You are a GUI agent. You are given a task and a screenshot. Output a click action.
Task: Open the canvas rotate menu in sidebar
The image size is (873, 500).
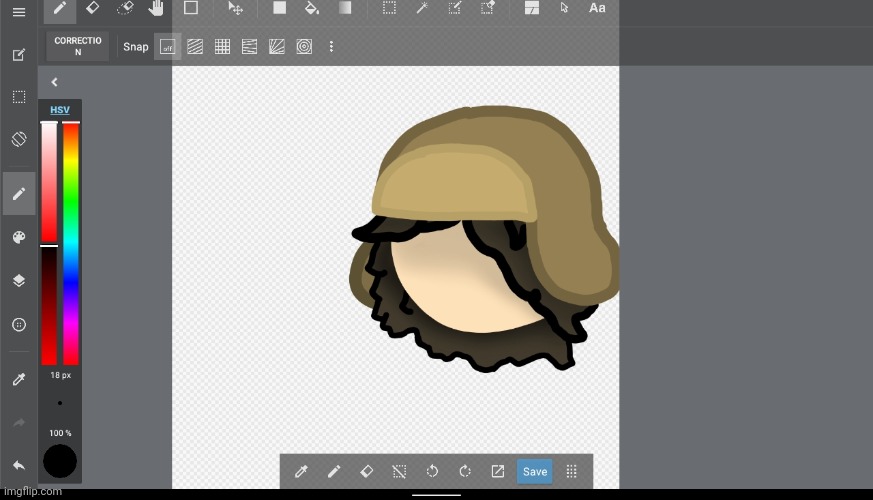point(19,139)
